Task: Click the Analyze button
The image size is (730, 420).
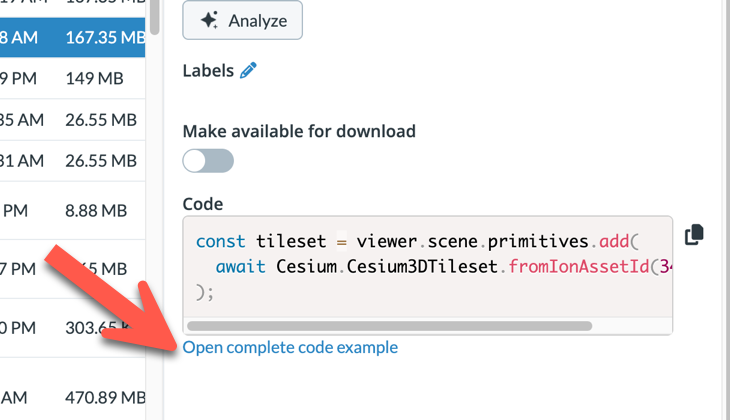Action: [x=242, y=20]
